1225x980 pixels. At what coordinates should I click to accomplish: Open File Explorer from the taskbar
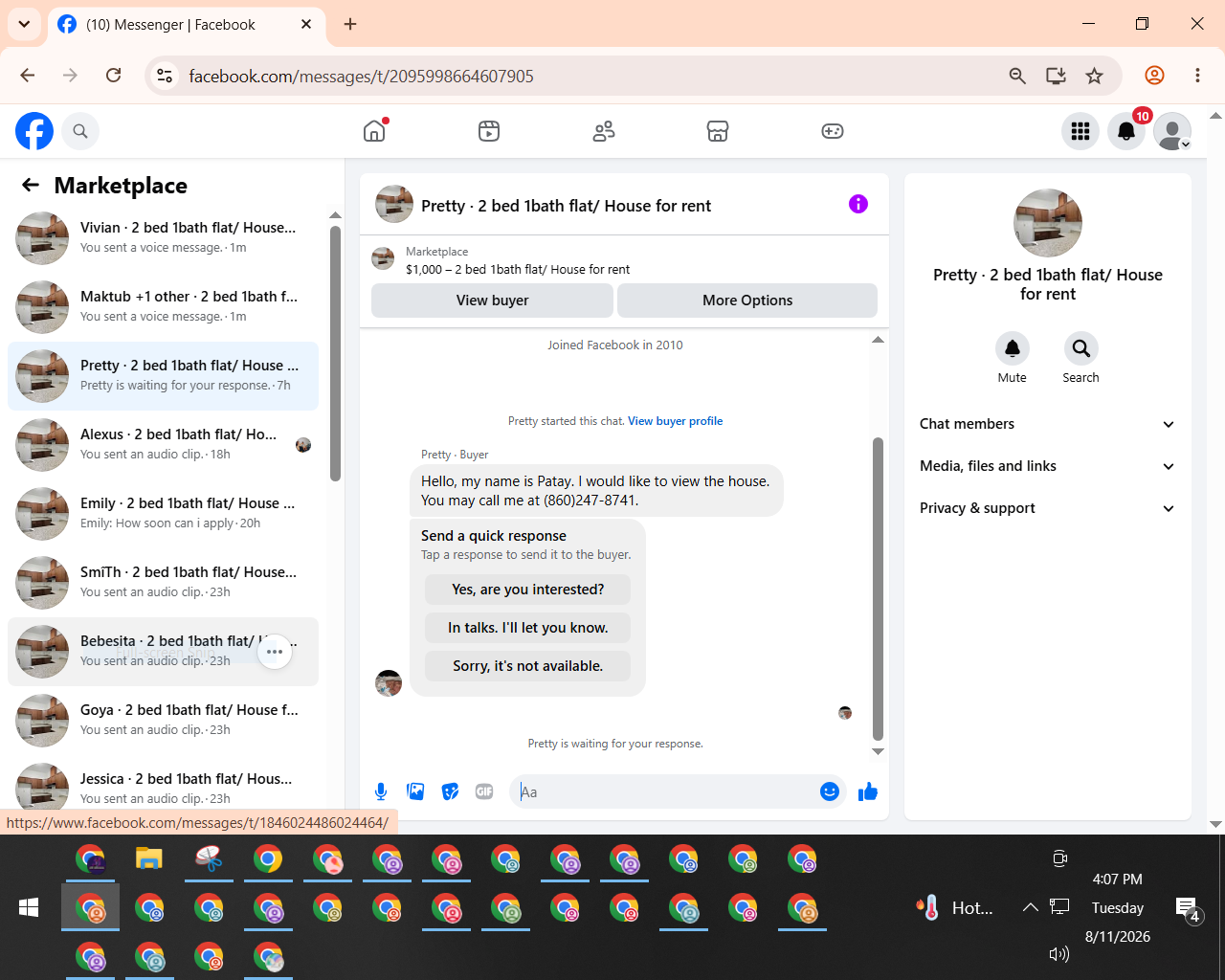point(149,858)
